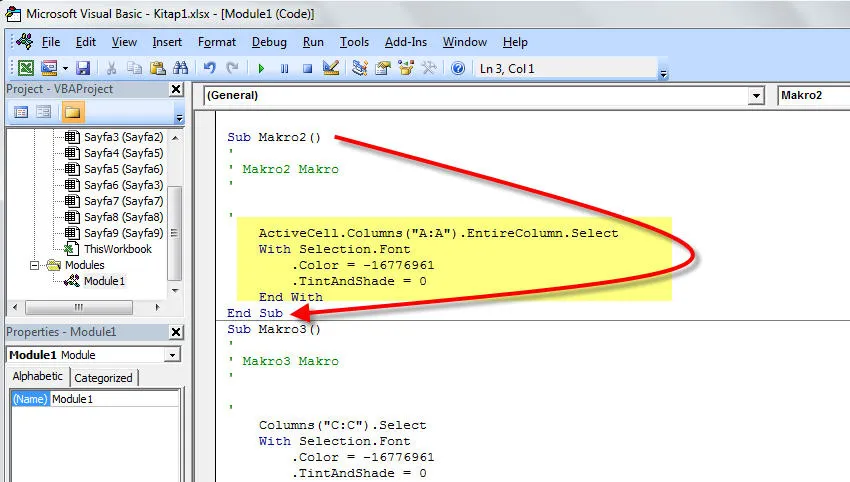Click View Object button in Project panel
The height and width of the screenshot is (482, 850).
44,112
